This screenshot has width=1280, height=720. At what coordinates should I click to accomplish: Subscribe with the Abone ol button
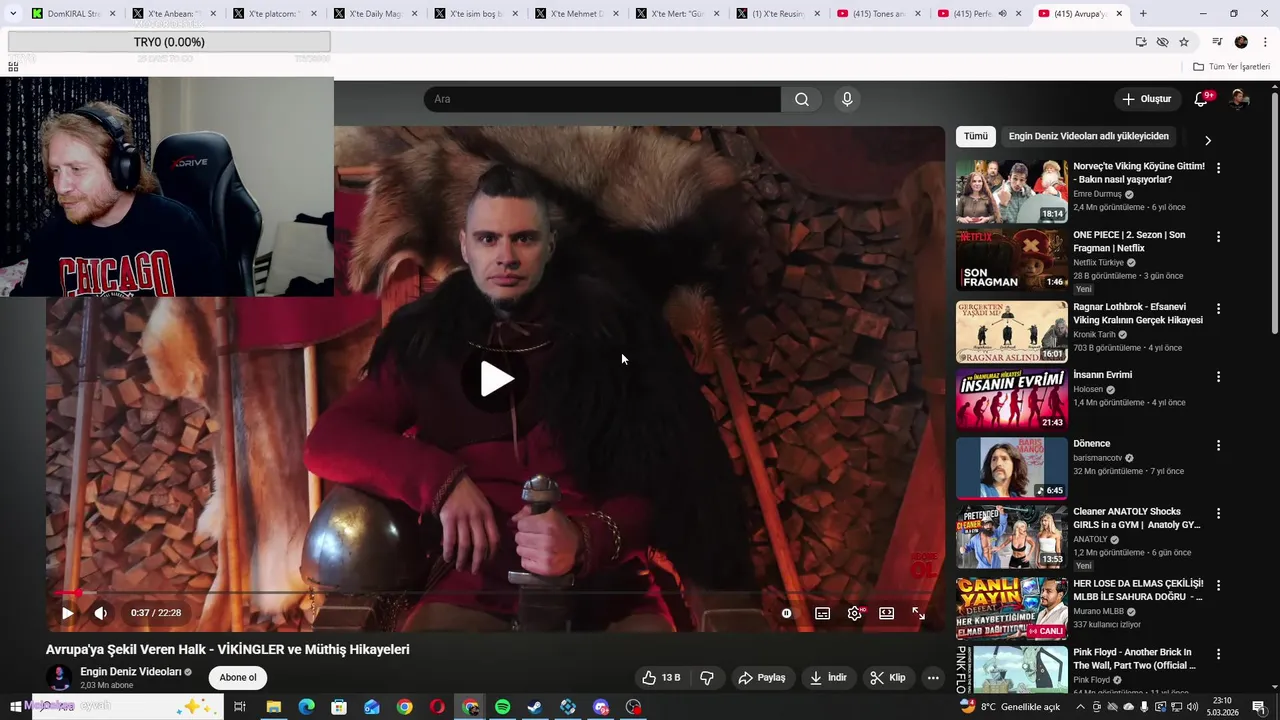click(238, 677)
